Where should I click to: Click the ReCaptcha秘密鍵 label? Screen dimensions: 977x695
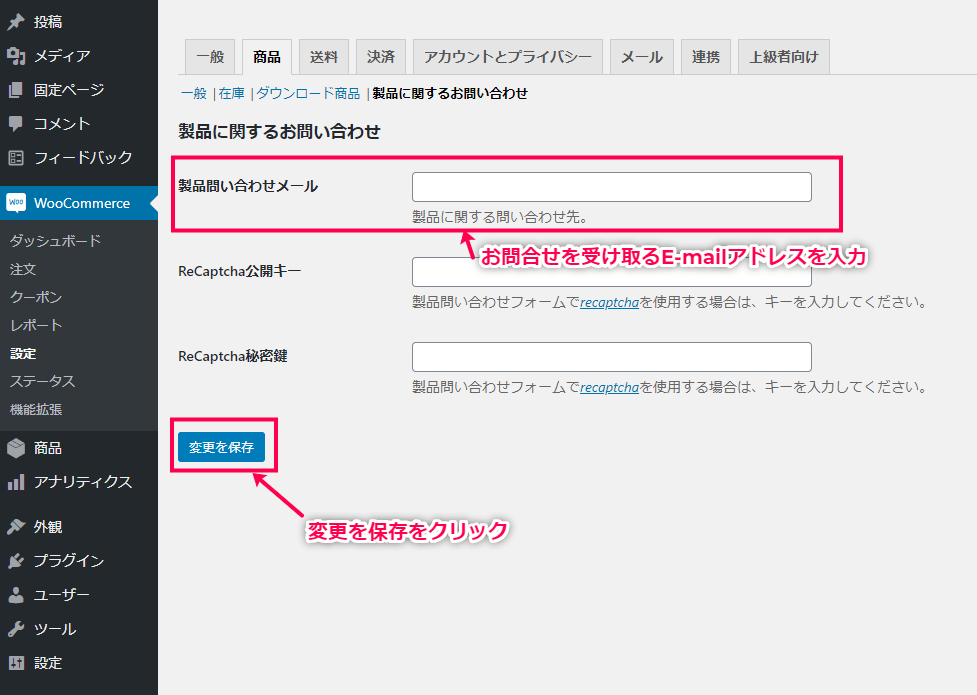232,356
